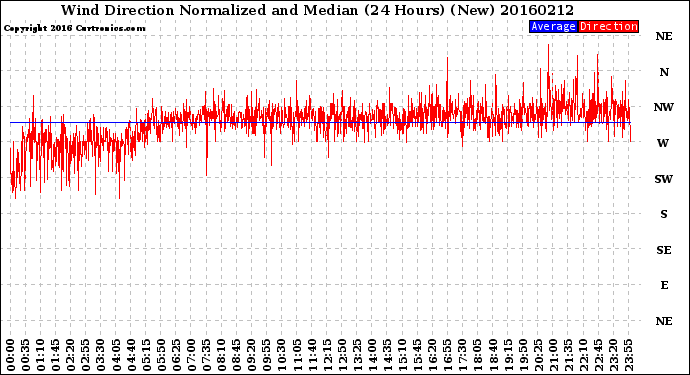Click the 00:35 time axis label
This screenshot has width=690, height=375.
tap(26, 355)
